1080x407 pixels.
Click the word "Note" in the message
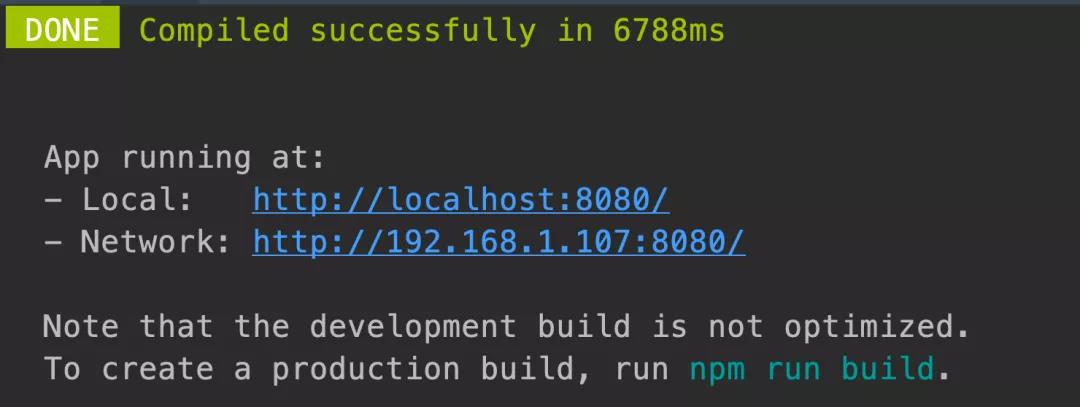tap(80, 326)
